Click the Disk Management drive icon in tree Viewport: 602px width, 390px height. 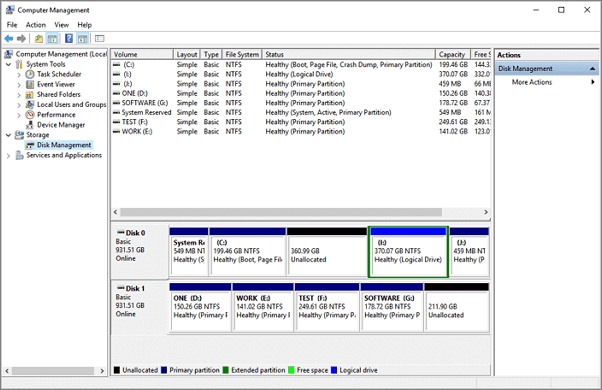30,145
